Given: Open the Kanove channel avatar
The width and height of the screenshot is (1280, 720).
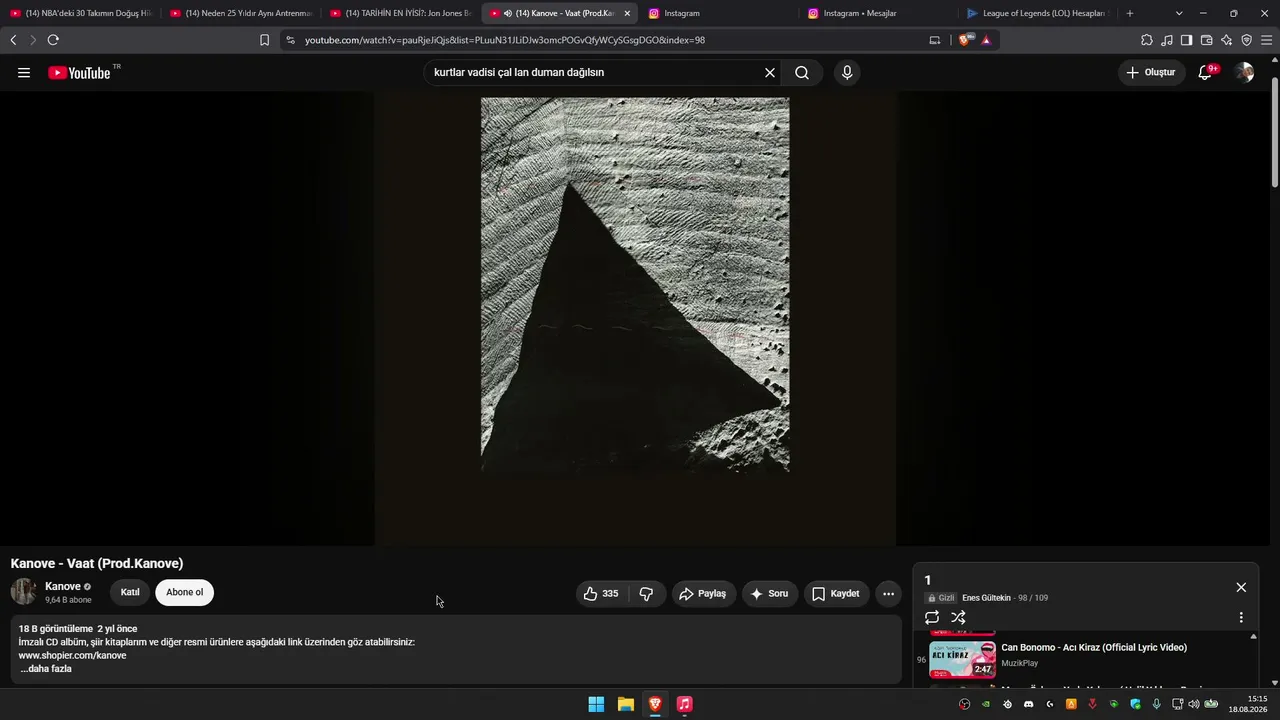Looking at the screenshot, I should point(24,592).
